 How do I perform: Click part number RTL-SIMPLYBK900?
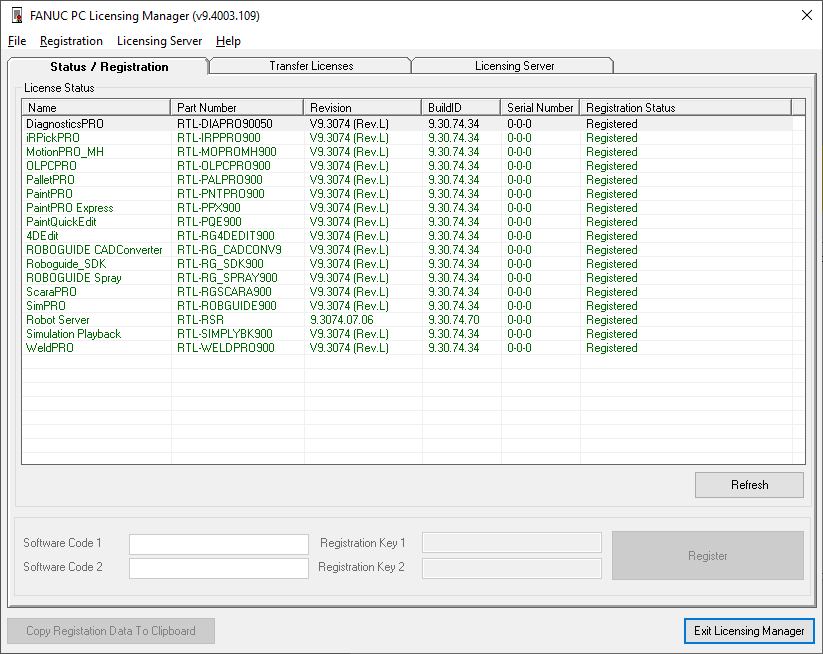(x=225, y=334)
